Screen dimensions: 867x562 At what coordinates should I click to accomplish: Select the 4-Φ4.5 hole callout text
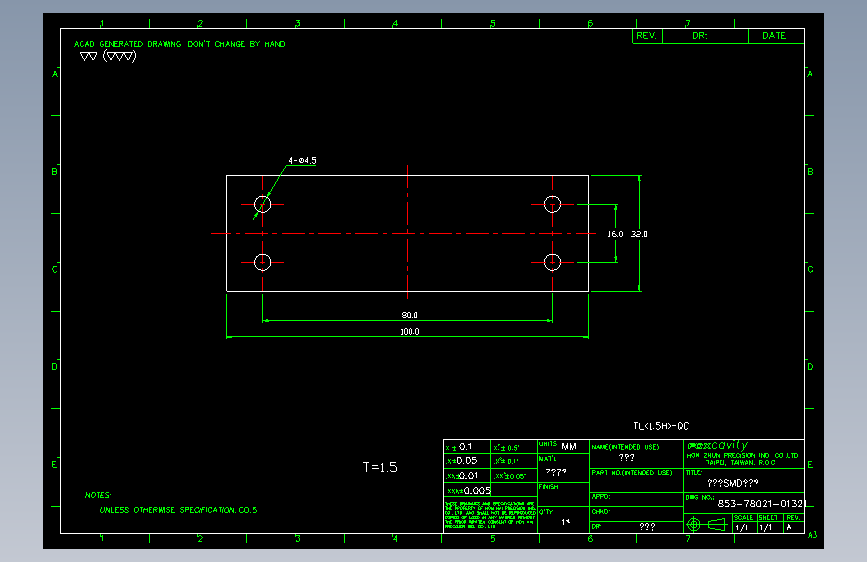point(302,160)
